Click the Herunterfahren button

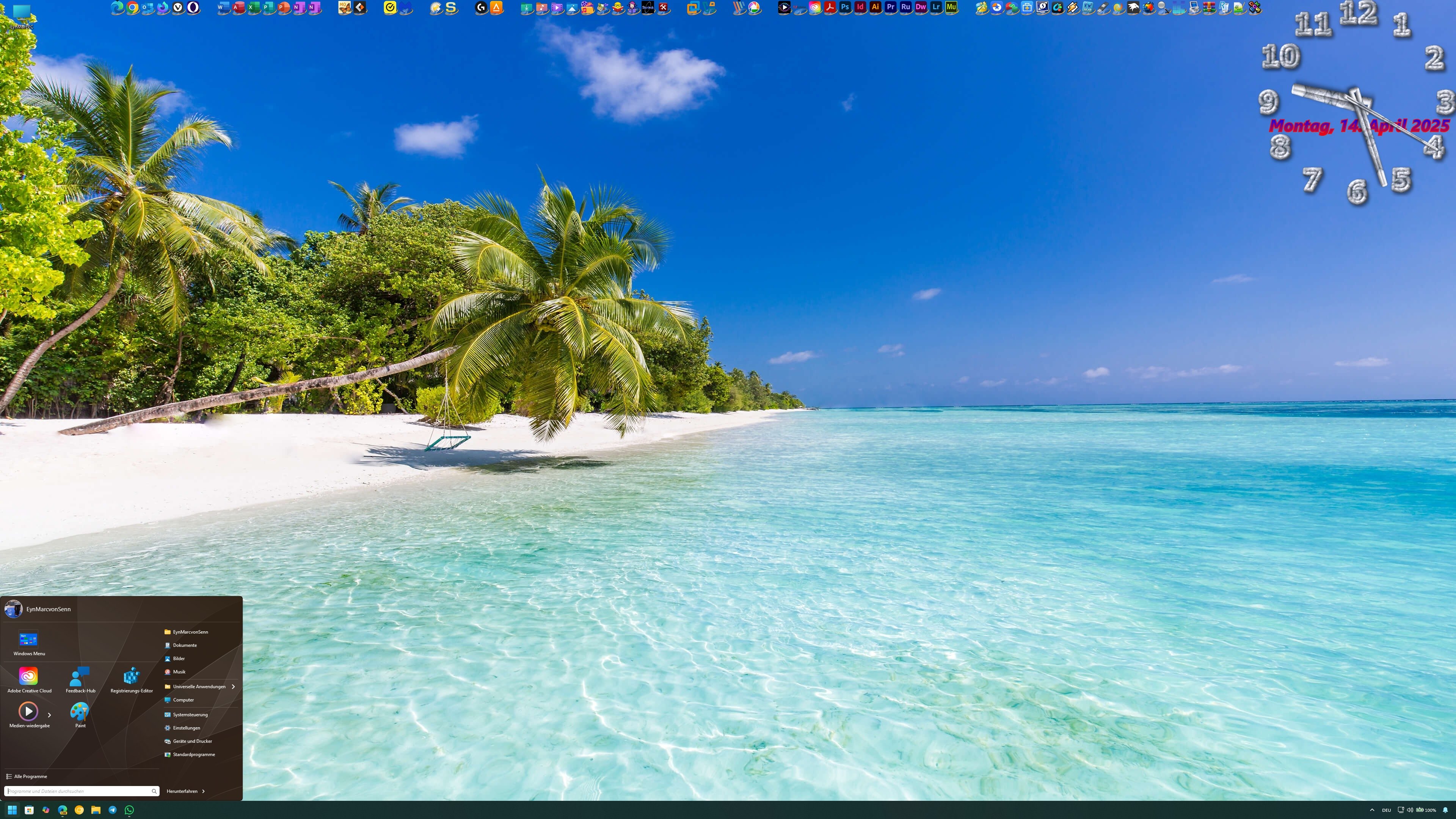click(x=182, y=791)
